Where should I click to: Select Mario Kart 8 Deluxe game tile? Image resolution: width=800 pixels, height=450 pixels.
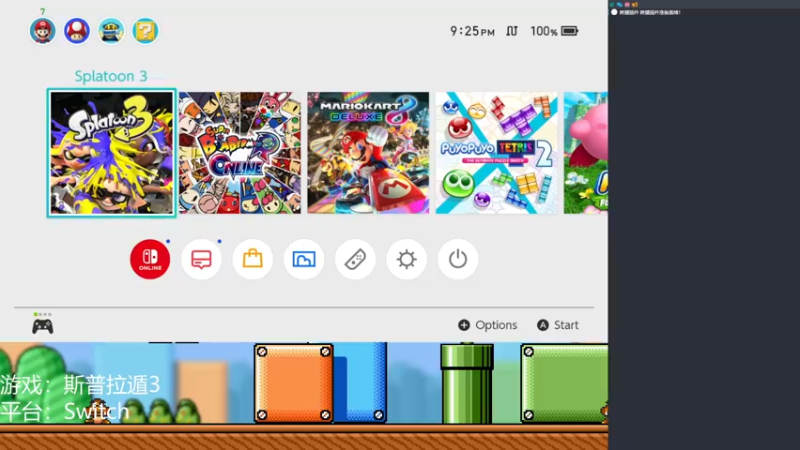click(x=368, y=153)
